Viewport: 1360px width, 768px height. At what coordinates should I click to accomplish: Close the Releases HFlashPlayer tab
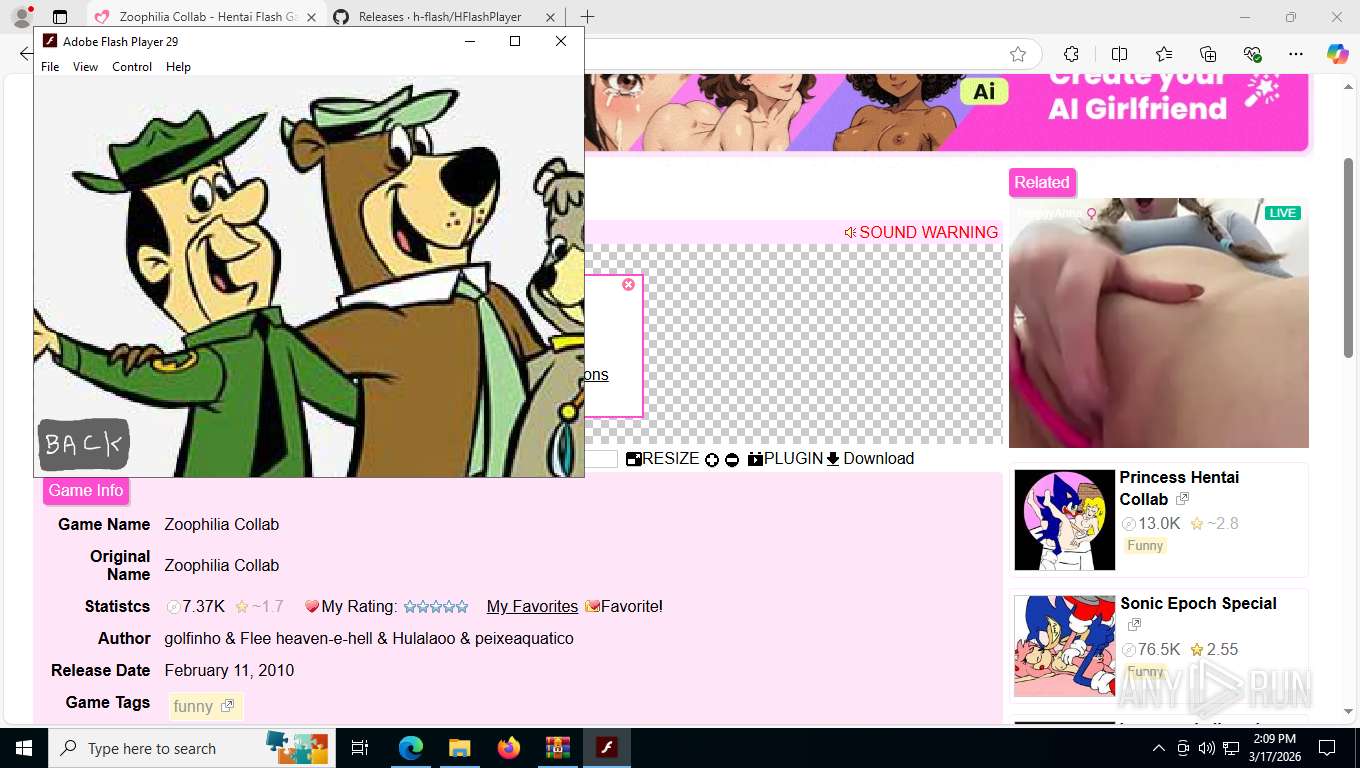click(x=551, y=17)
